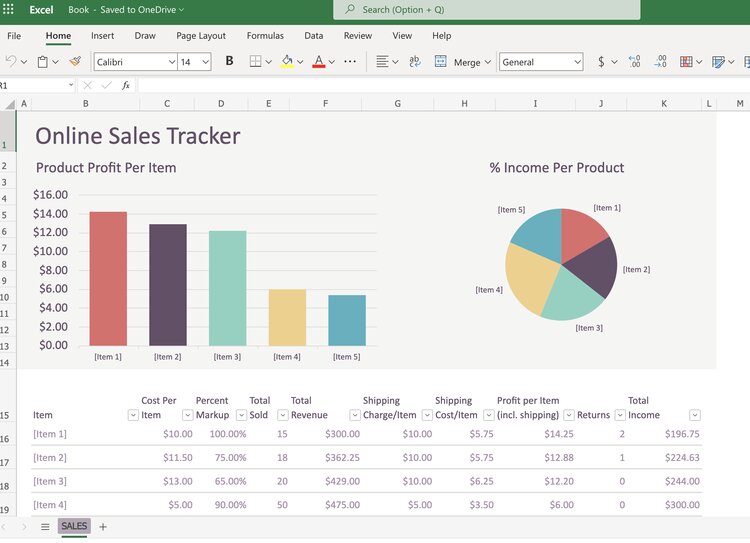The width and height of the screenshot is (750, 543).
Task: Click the Undo icon
Action: coord(11,61)
